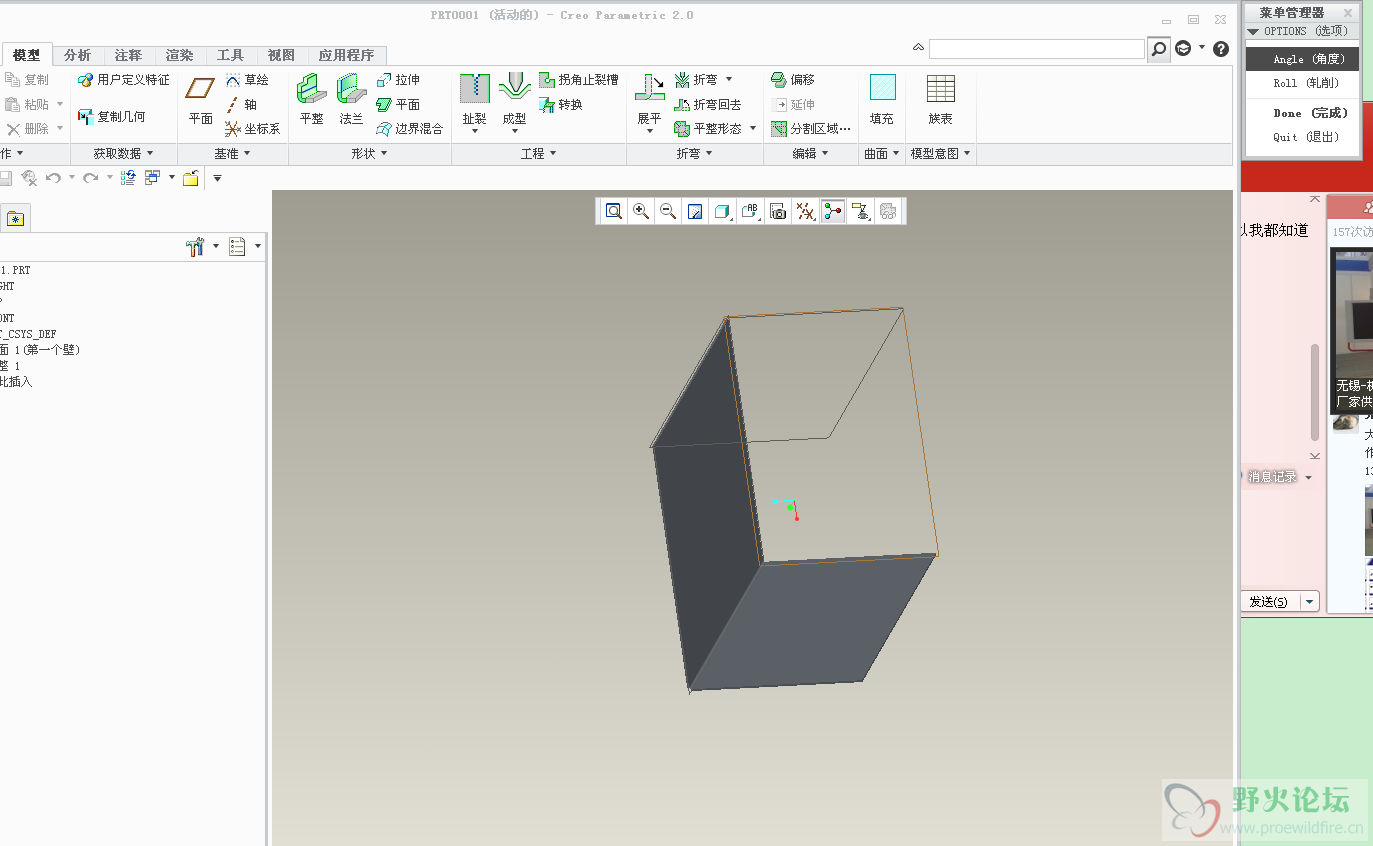The width and height of the screenshot is (1373, 846).
Task: Switch to the 应用程序 ribbon tab
Action: tap(346, 55)
